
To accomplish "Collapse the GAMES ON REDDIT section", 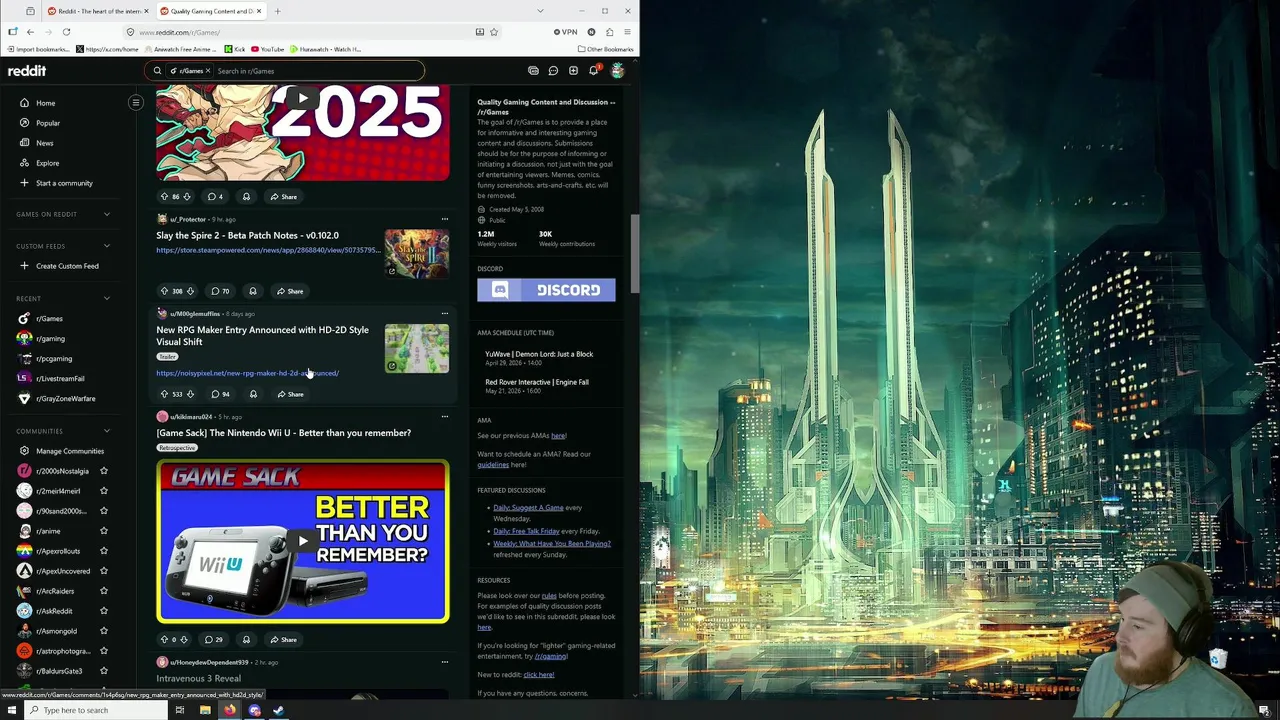I will (x=107, y=214).
